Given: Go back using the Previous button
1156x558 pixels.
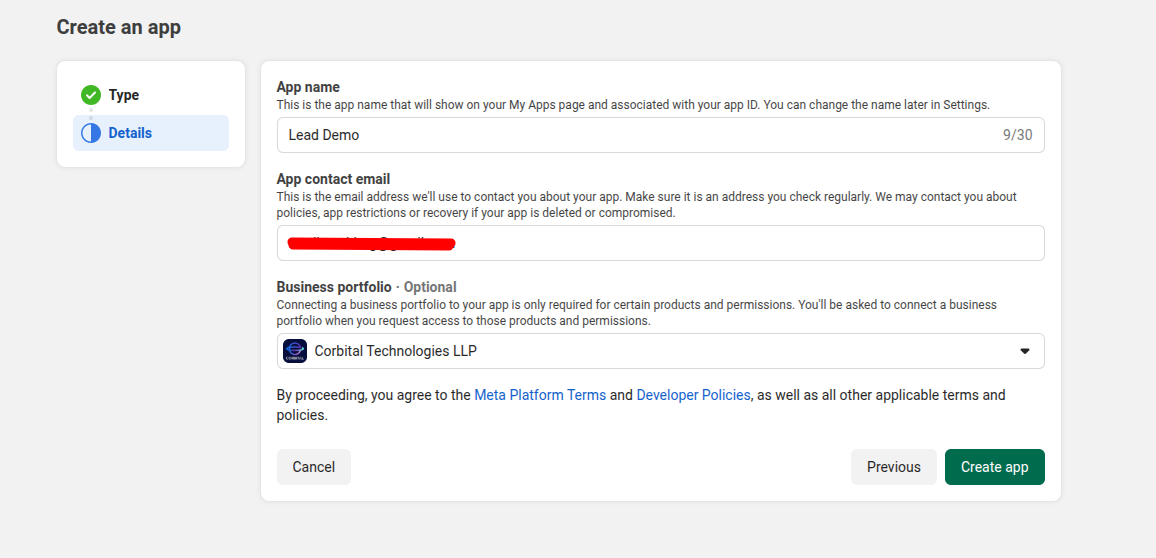Looking at the screenshot, I should [x=893, y=467].
